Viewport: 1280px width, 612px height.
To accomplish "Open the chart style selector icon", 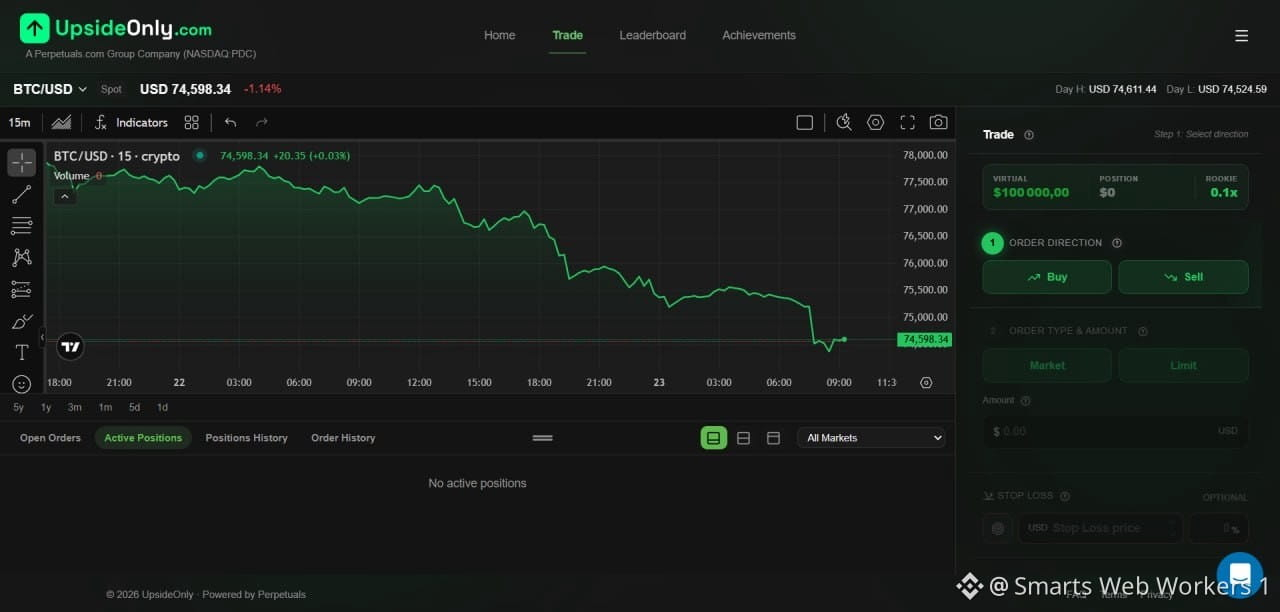I will pyautogui.click(x=61, y=122).
